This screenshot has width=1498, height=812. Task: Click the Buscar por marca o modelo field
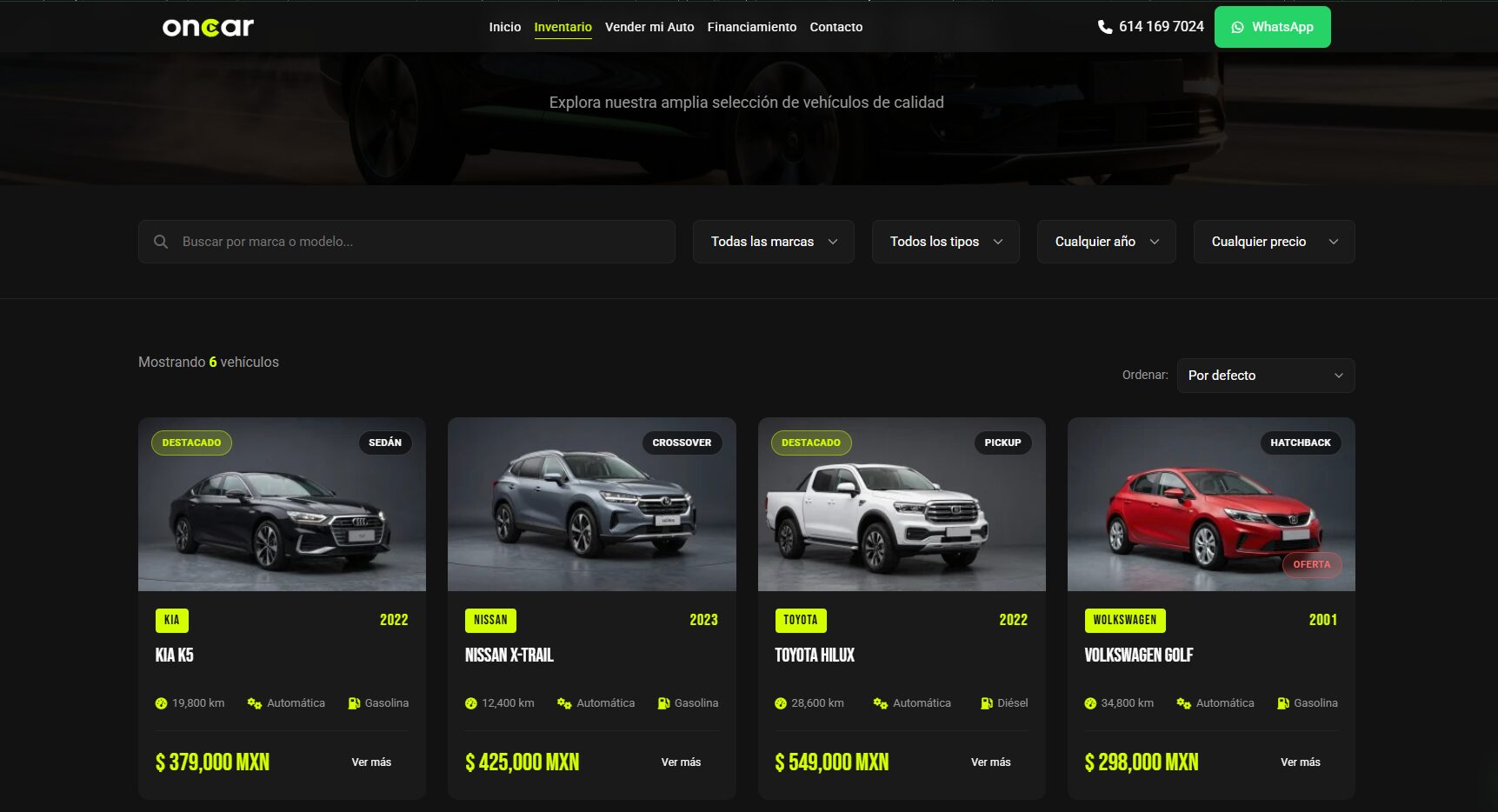407,242
